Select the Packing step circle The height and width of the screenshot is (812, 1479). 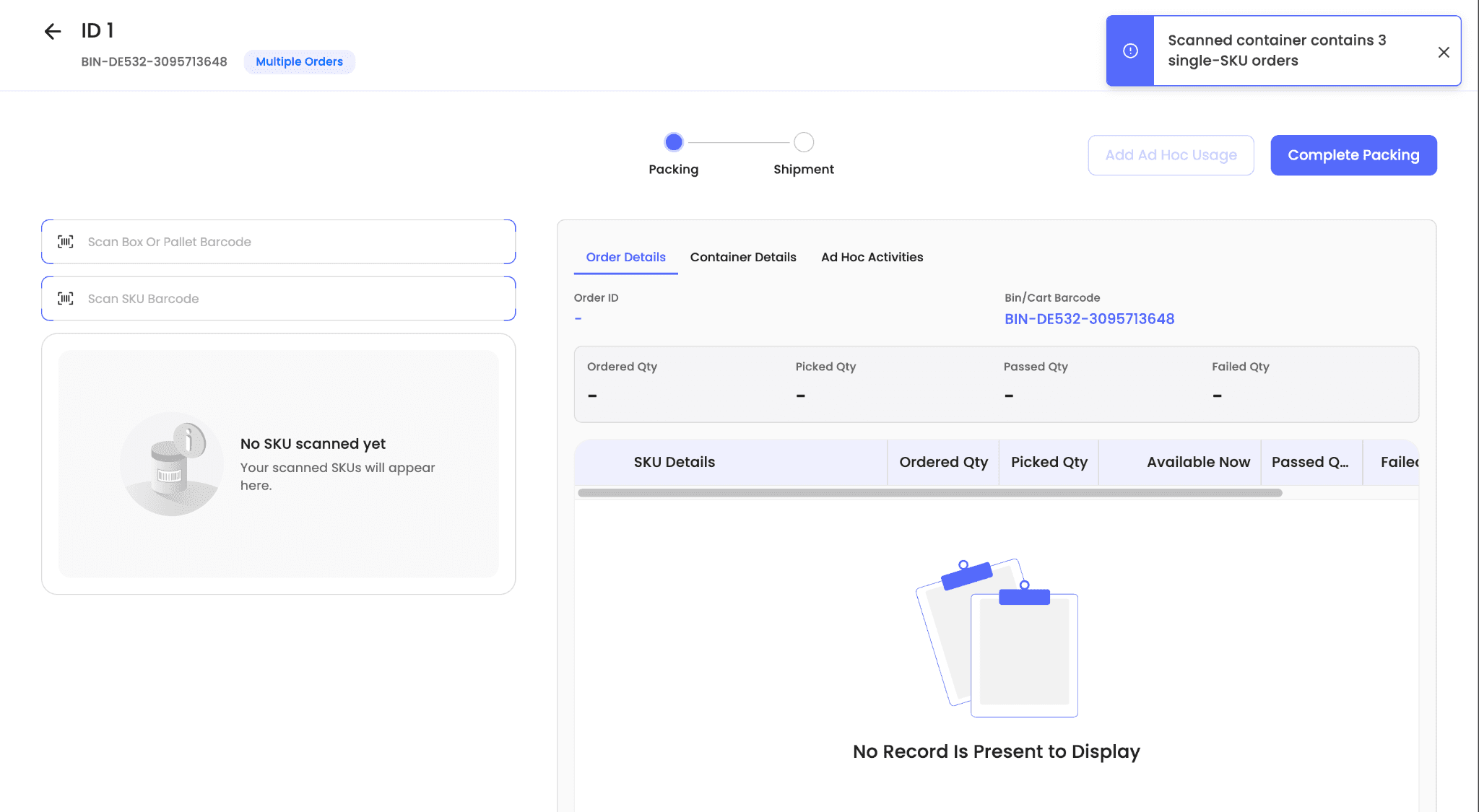(x=673, y=142)
